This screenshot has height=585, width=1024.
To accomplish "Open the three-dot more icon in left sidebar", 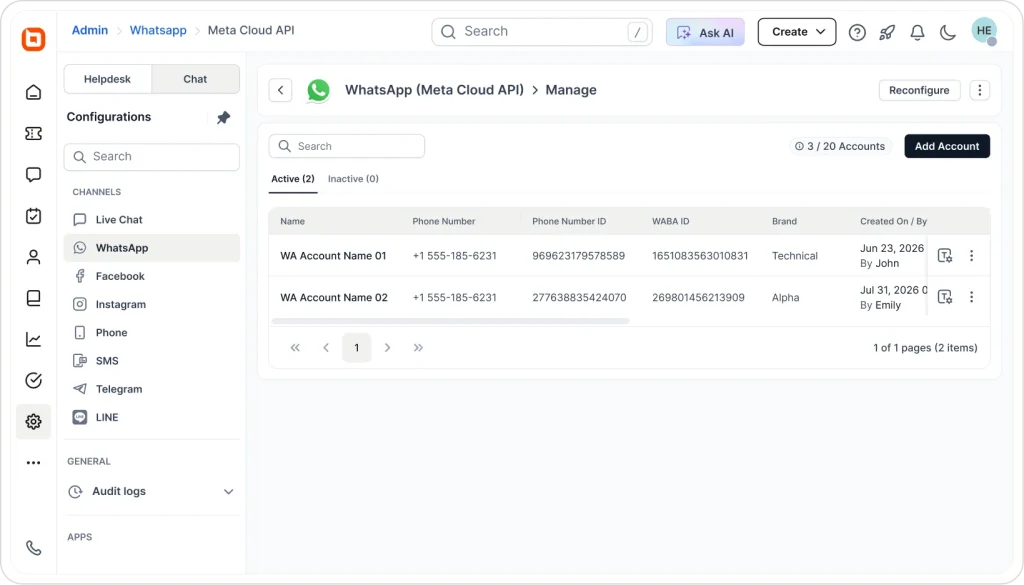I will (x=33, y=463).
